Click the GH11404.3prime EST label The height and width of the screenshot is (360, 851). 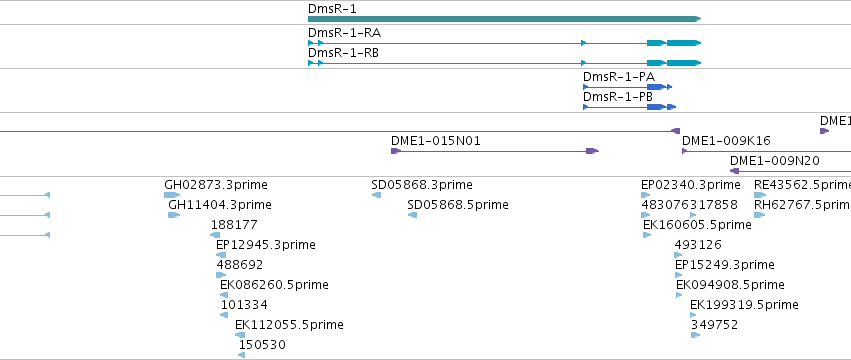(220, 205)
